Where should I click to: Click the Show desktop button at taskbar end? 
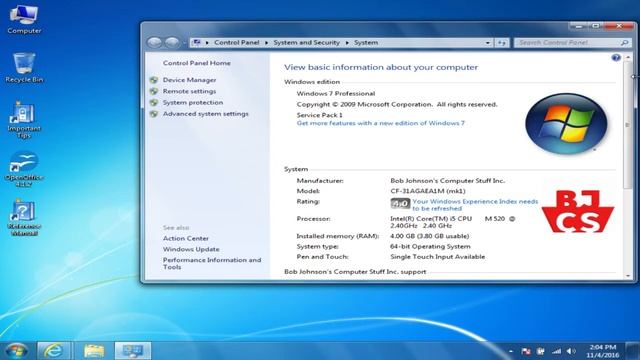pyautogui.click(x=633, y=351)
